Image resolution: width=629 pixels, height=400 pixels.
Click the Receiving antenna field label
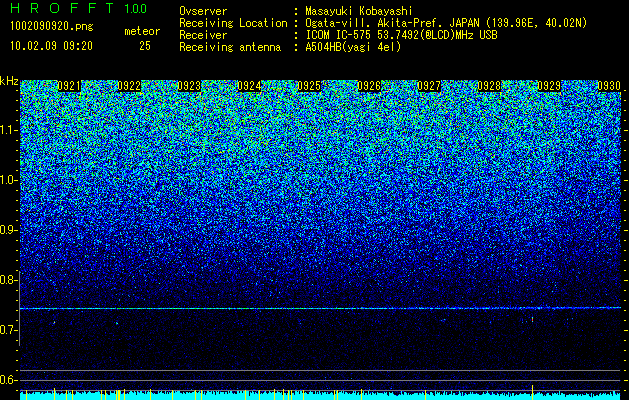pyautogui.click(x=230, y=47)
